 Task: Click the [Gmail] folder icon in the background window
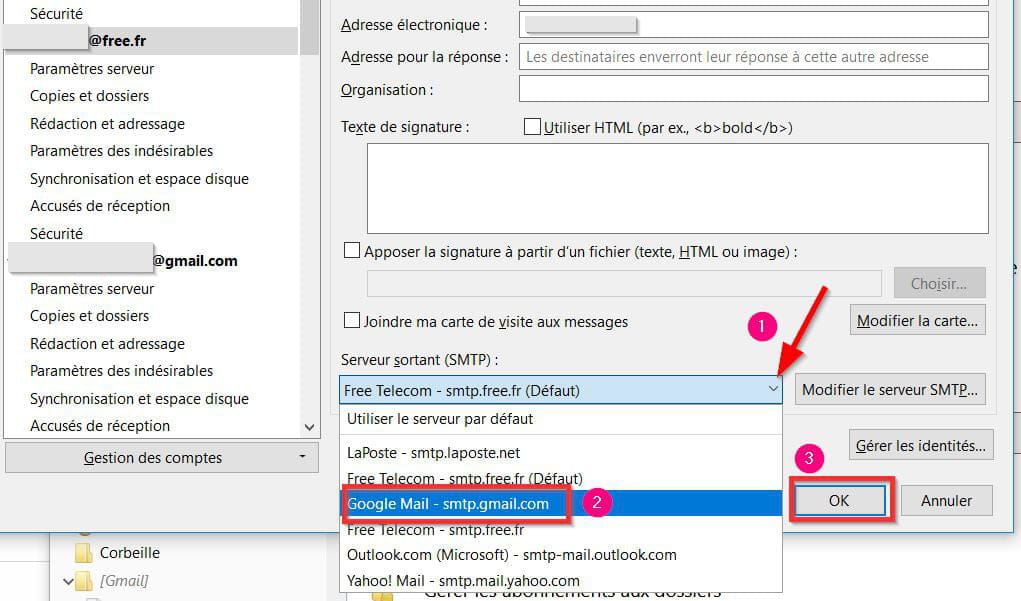pyautogui.click(x=83, y=580)
